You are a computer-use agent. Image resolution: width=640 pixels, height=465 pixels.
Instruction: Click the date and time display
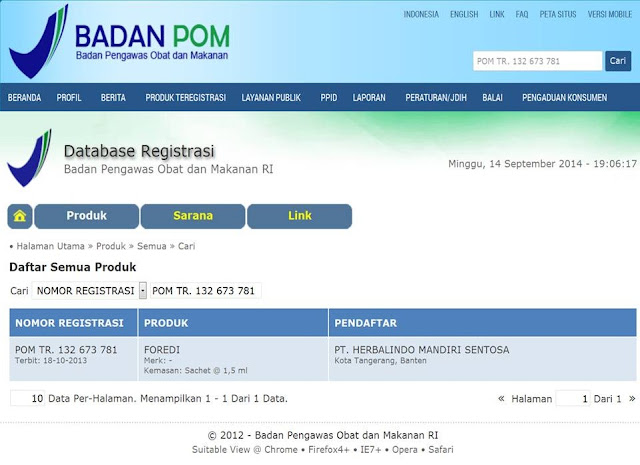click(542, 164)
